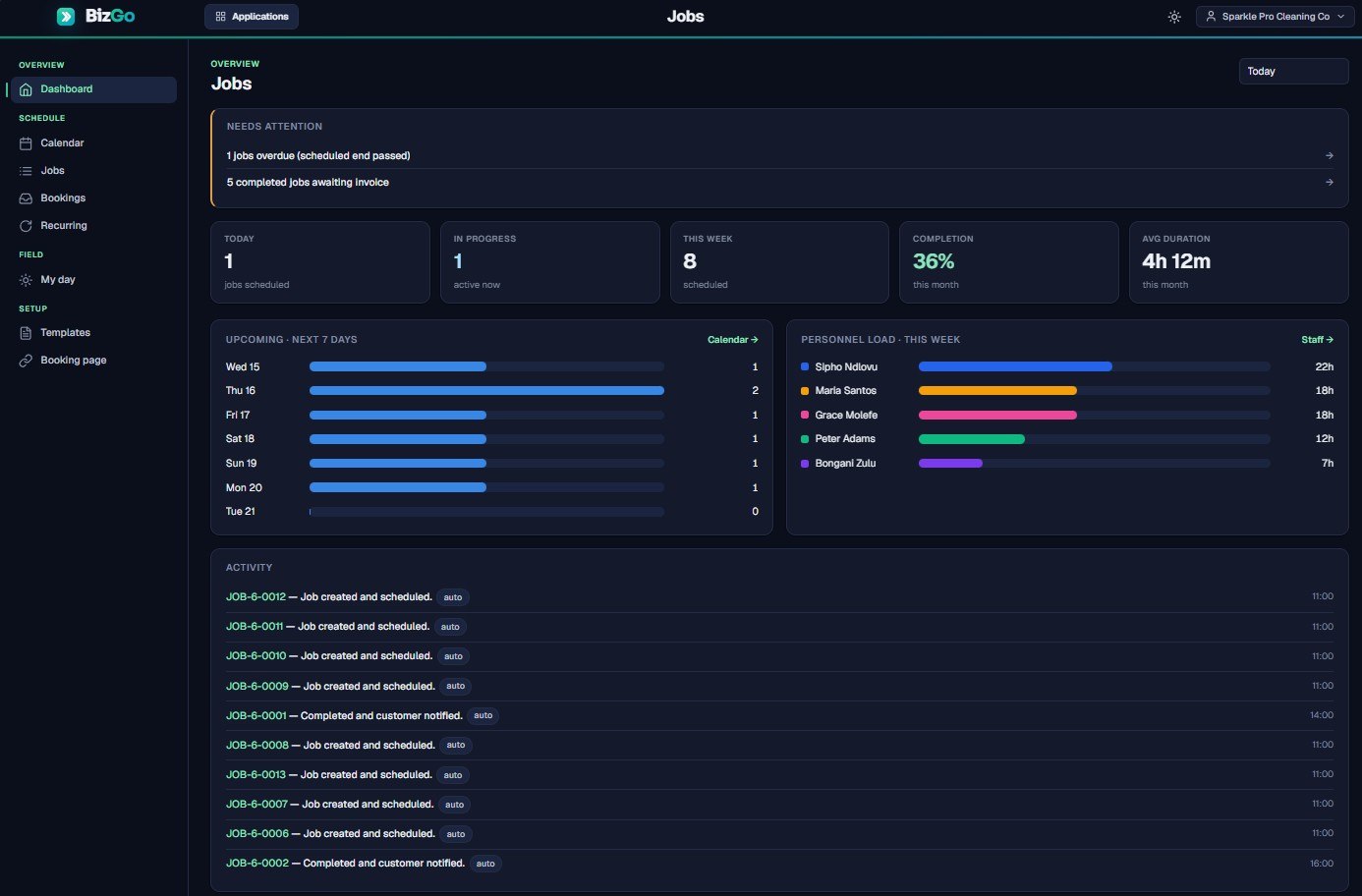Click the BizGo logo icon
1362x896 pixels.
66,16
